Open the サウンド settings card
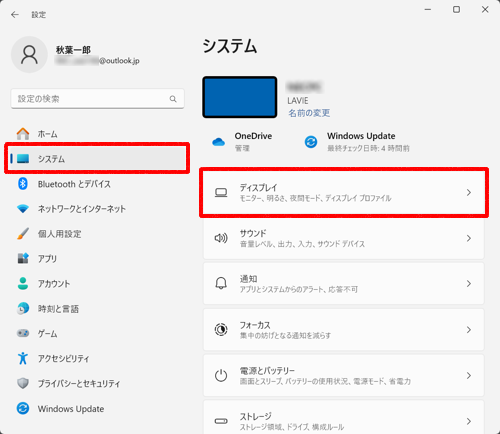 pyautogui.click(x=344, y=238)
